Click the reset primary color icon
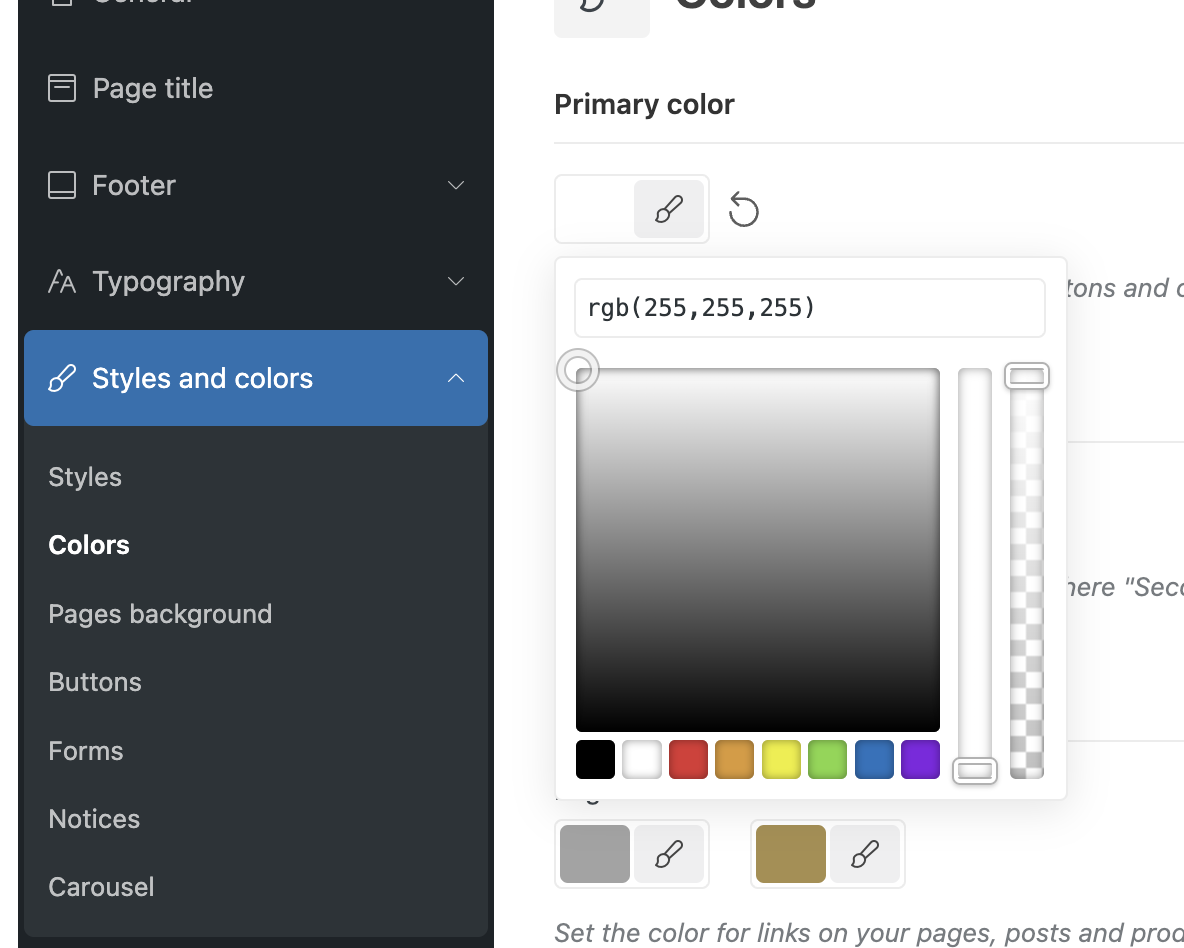The height and width of the screenshot is (948, 1184). point(743,210)
